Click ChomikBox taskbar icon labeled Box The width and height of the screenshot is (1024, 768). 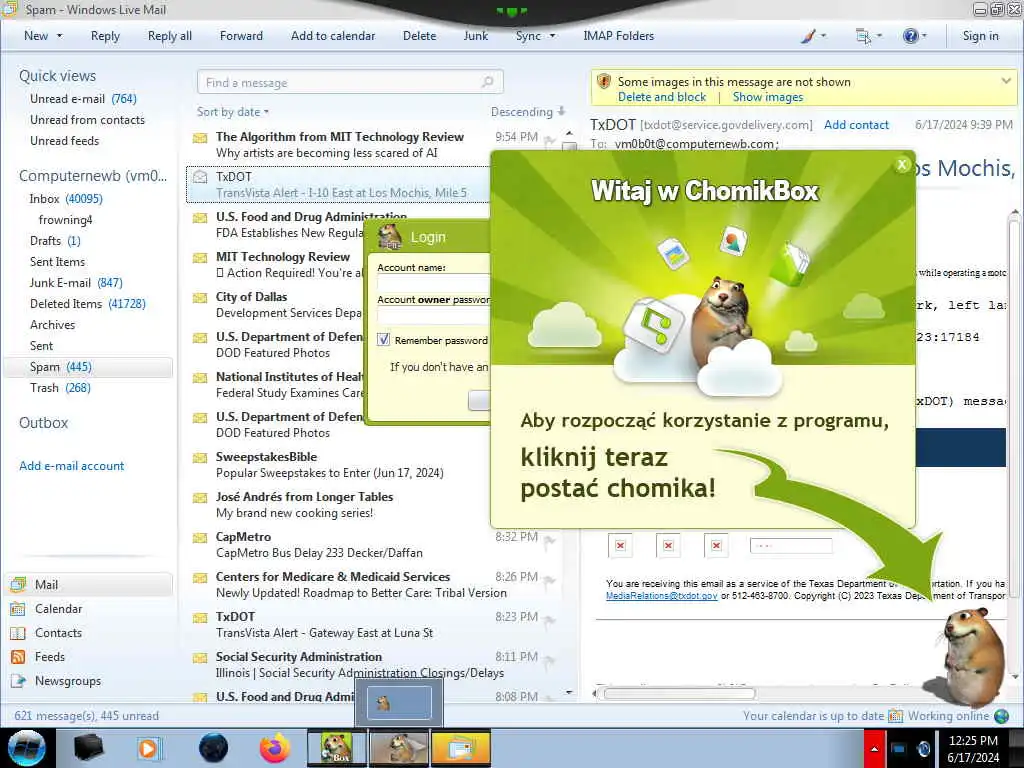tap(336, 748)
